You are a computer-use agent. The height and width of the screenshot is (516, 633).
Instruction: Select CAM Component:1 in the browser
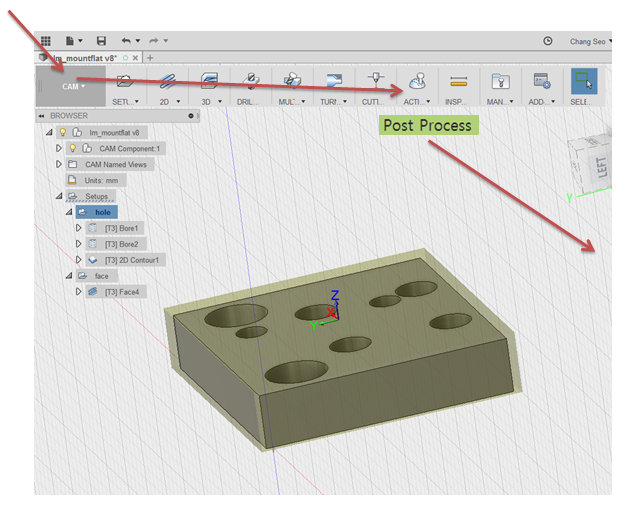click(x=130, y=149)
